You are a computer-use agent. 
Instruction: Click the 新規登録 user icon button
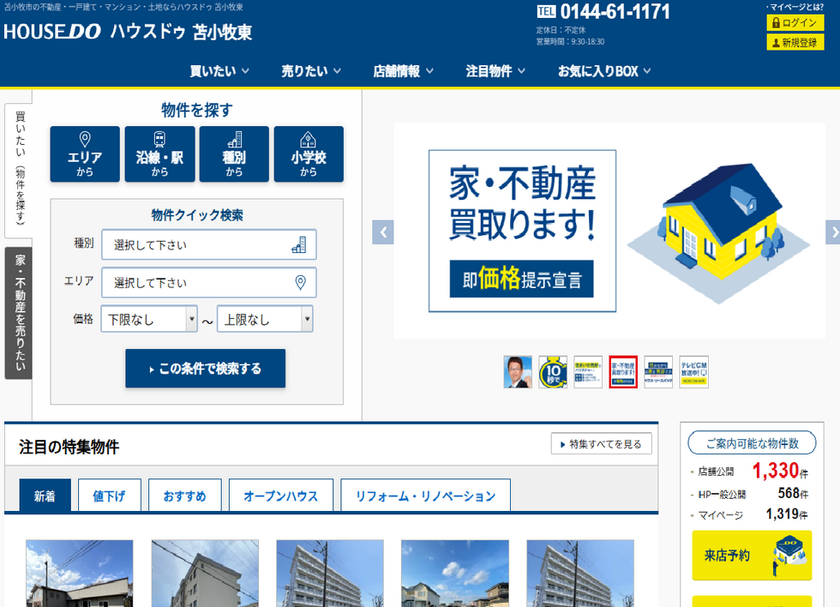795,42
